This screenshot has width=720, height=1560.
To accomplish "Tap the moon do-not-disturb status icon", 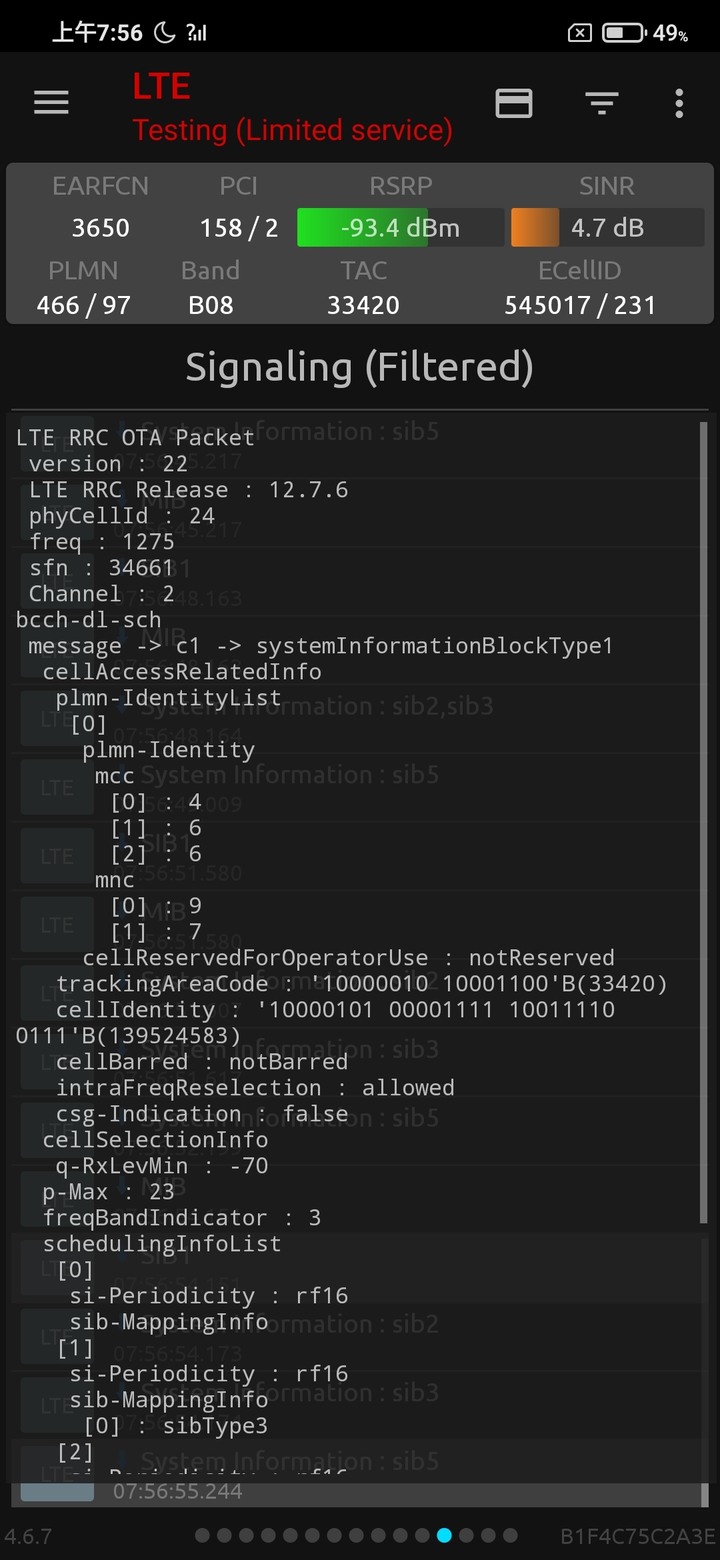I will (x=165, y=33).
